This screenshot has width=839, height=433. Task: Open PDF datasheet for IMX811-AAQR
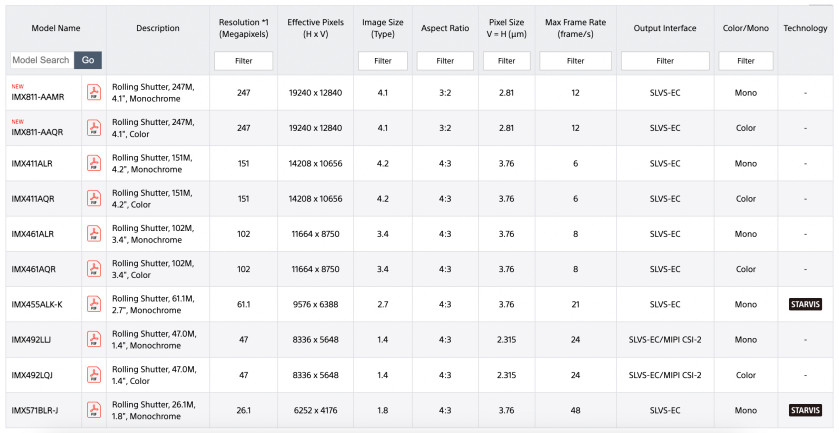click(x=94, y=128)
